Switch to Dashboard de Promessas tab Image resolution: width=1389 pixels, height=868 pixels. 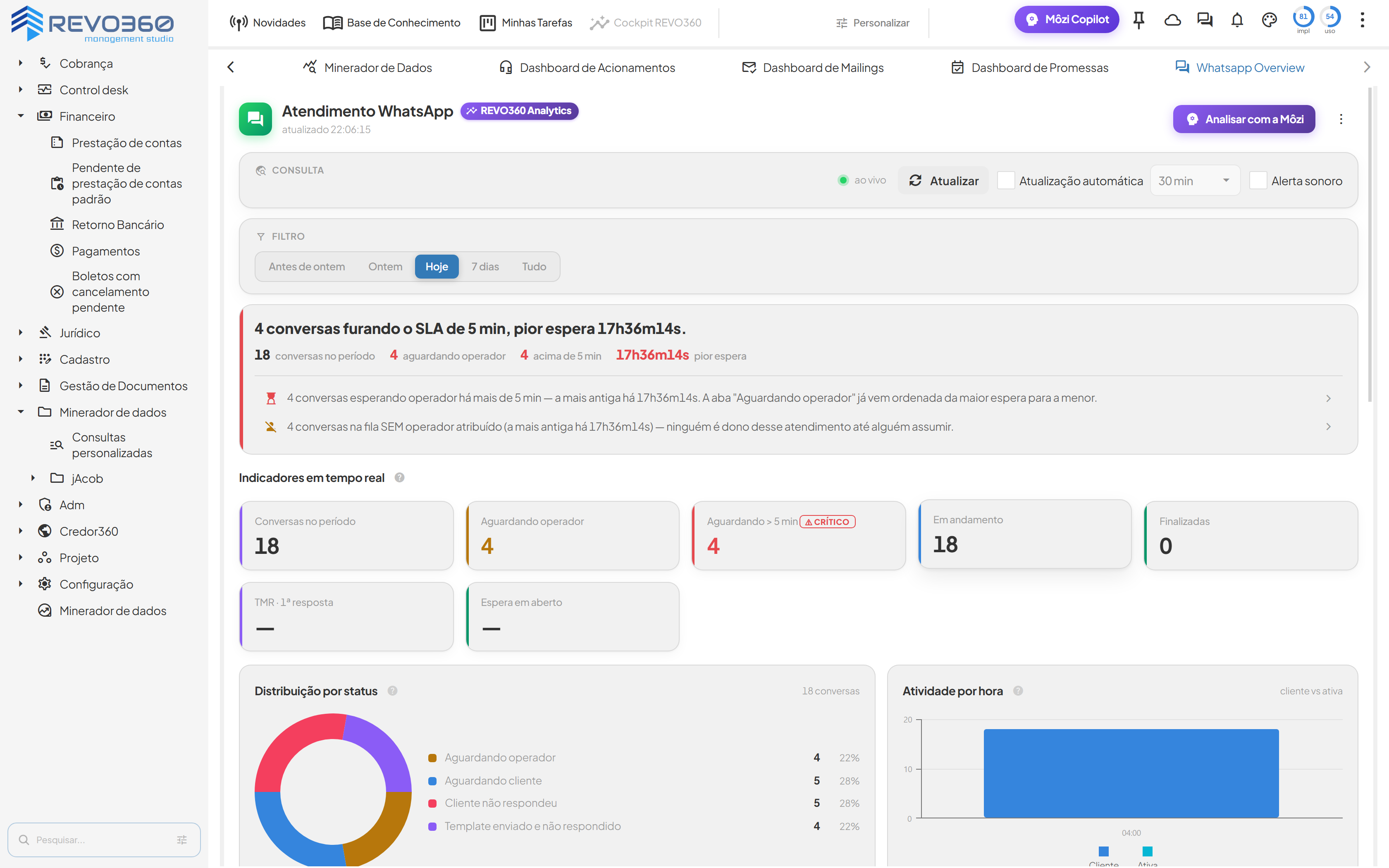(1030, 67)
